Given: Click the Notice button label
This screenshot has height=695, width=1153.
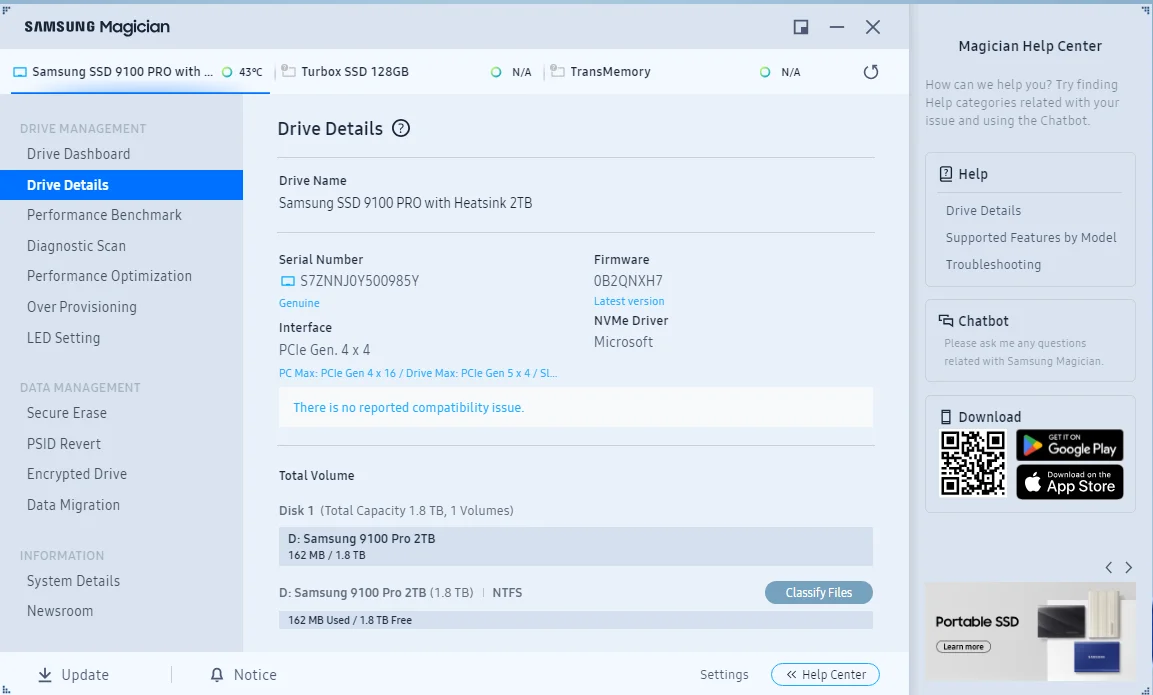Looking at the screenshot, I should pos(255,674).
